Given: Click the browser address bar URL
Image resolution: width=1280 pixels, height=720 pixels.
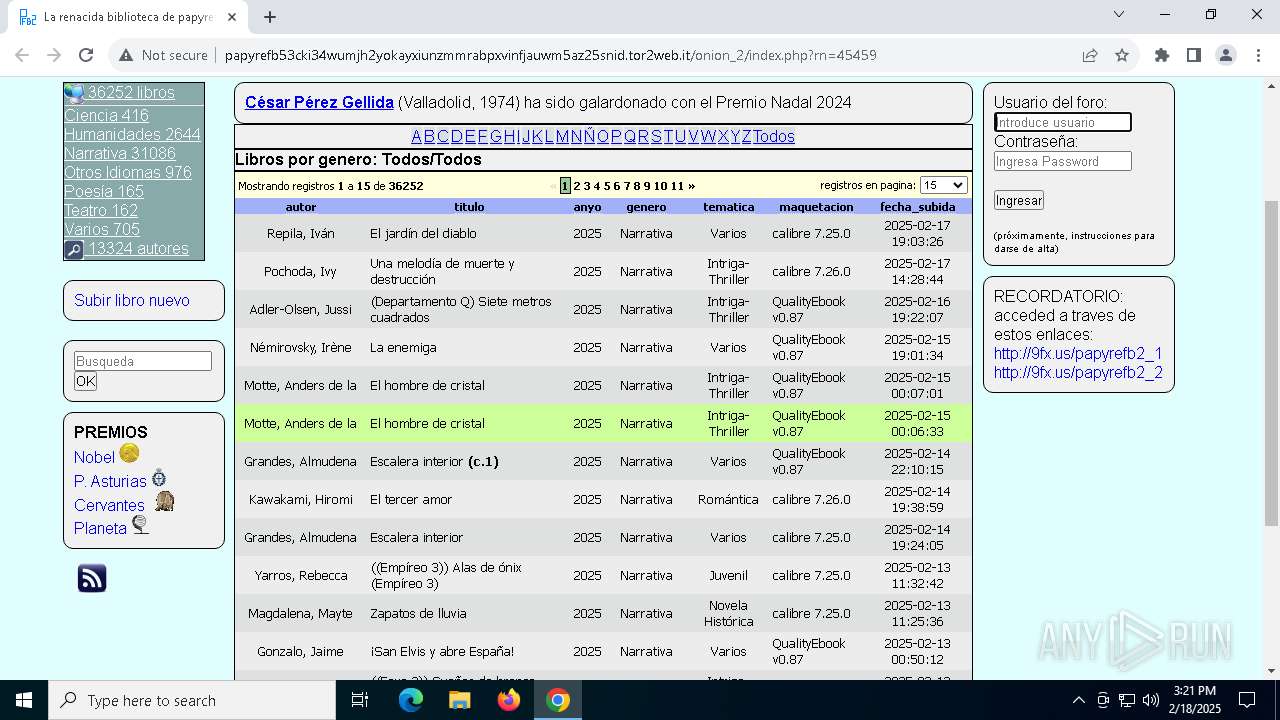Looking at the screenshot, I should pos(551,55).
